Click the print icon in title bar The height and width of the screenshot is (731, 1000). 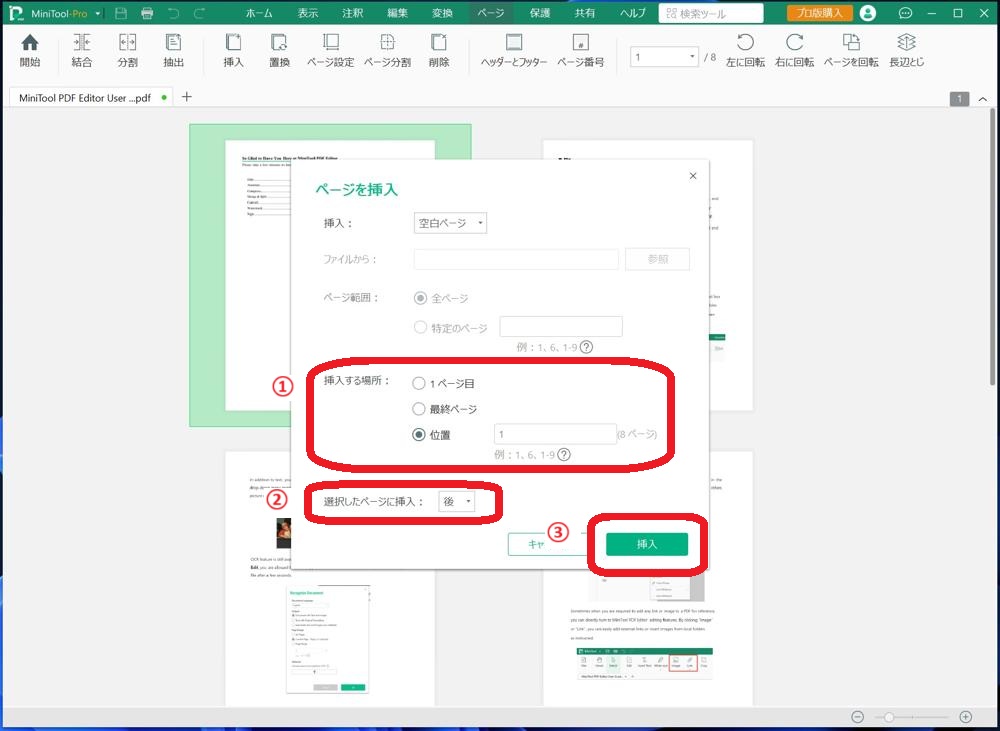coord(147,13)
